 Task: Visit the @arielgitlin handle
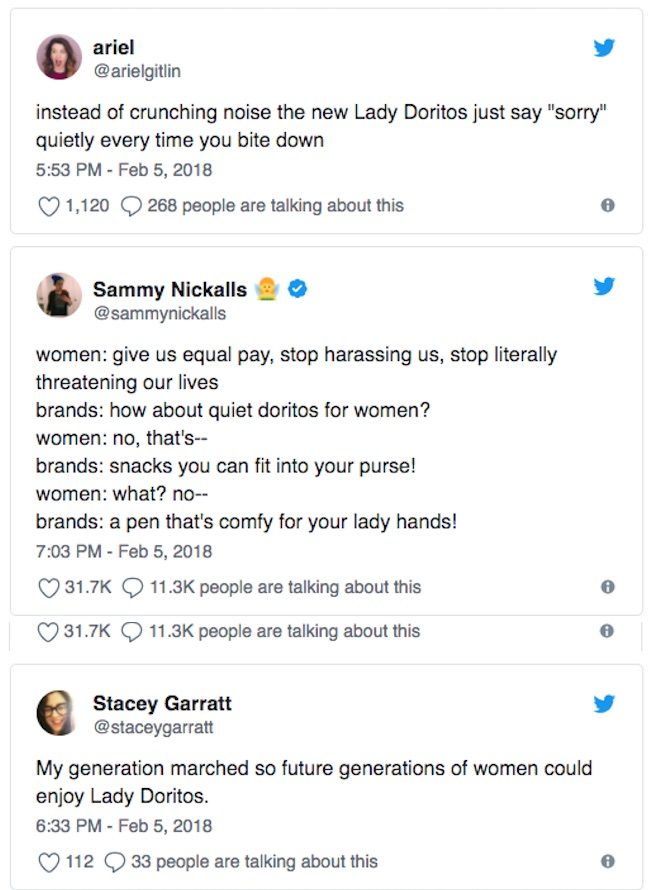click(x=137, y=71)
